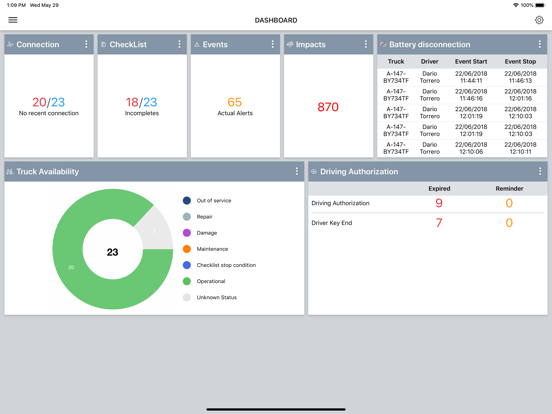Select battery row starting 11:46:16
552x414 pixels.
pyautogui.click(x=462, y=95)
